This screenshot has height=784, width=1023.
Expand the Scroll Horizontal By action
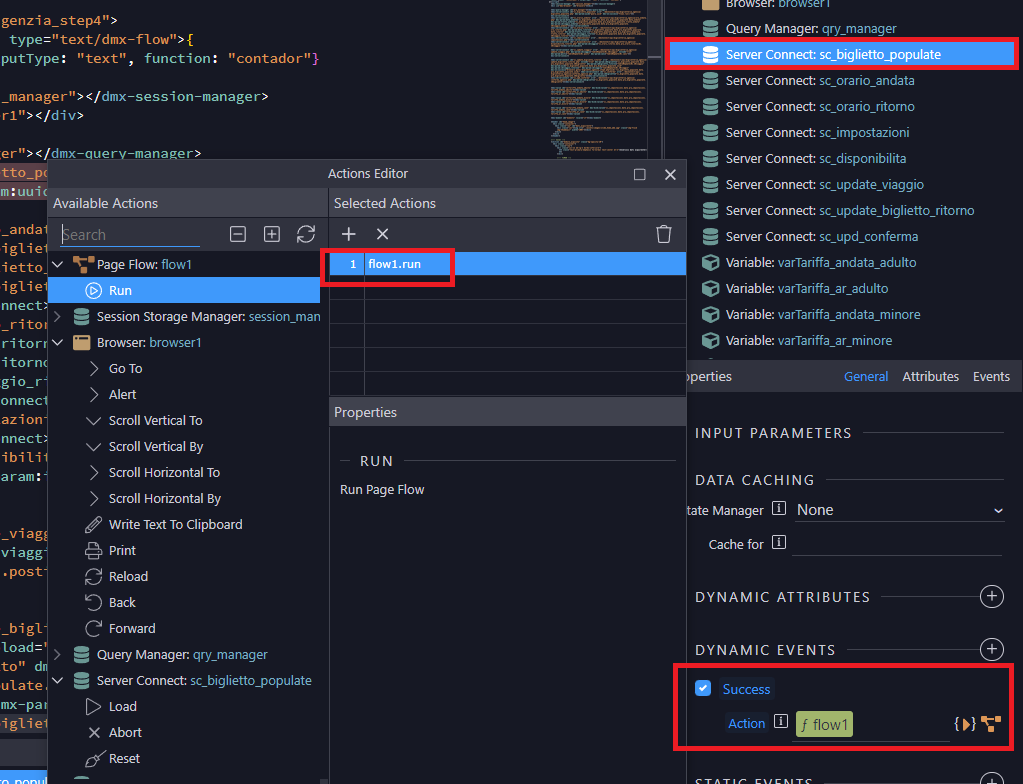[94, 498]
